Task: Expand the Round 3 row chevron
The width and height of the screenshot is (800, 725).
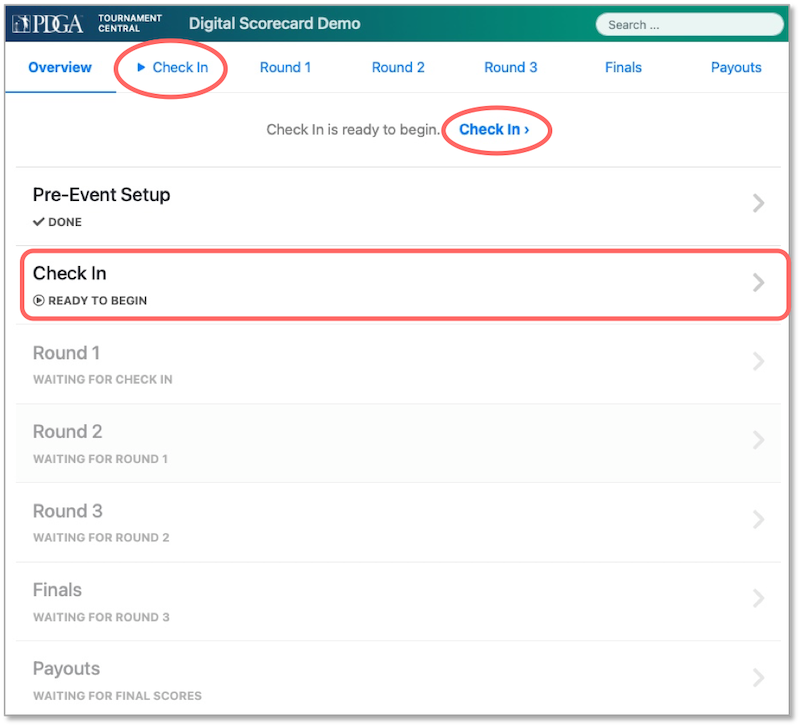Action: [758, 519]
